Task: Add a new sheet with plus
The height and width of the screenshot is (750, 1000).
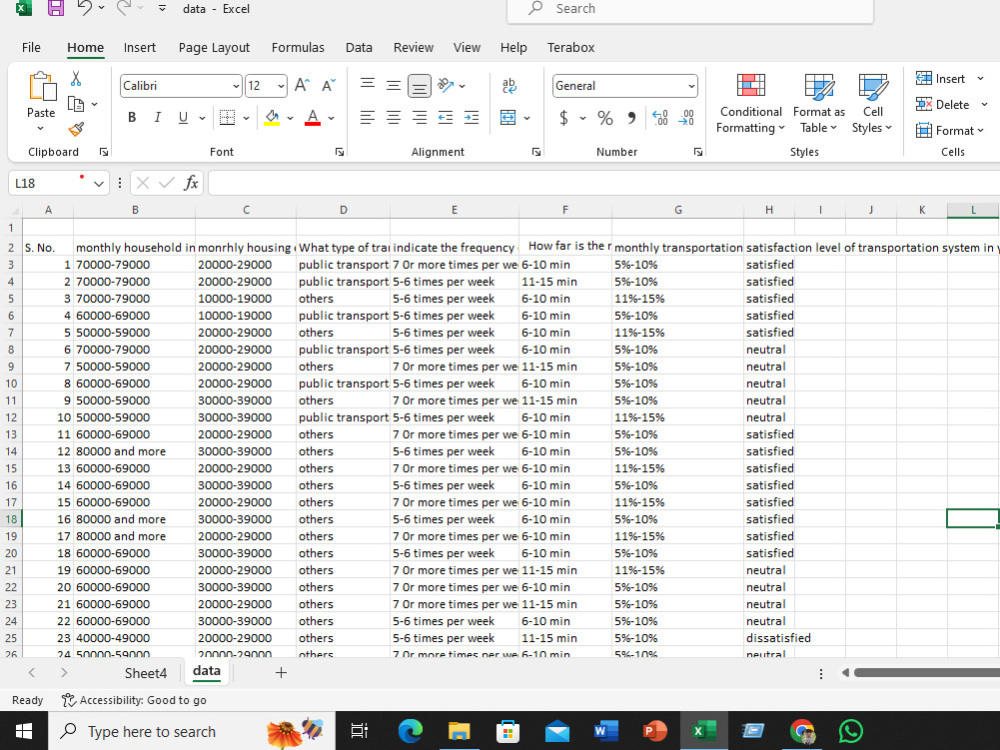Action: [281, 673]
